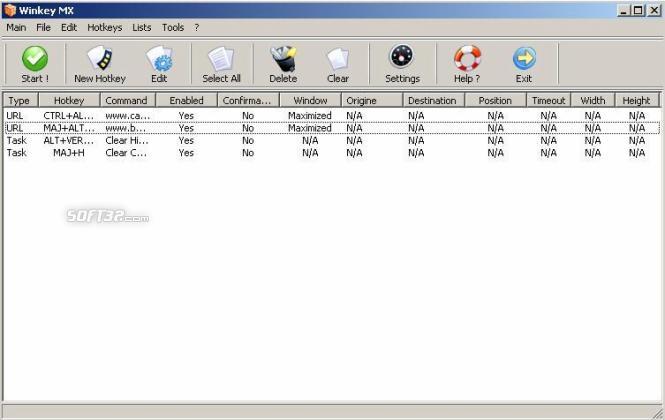Open the Tools menu
The height and width of the screenshot is (420, 665).
tap(173, 28)
